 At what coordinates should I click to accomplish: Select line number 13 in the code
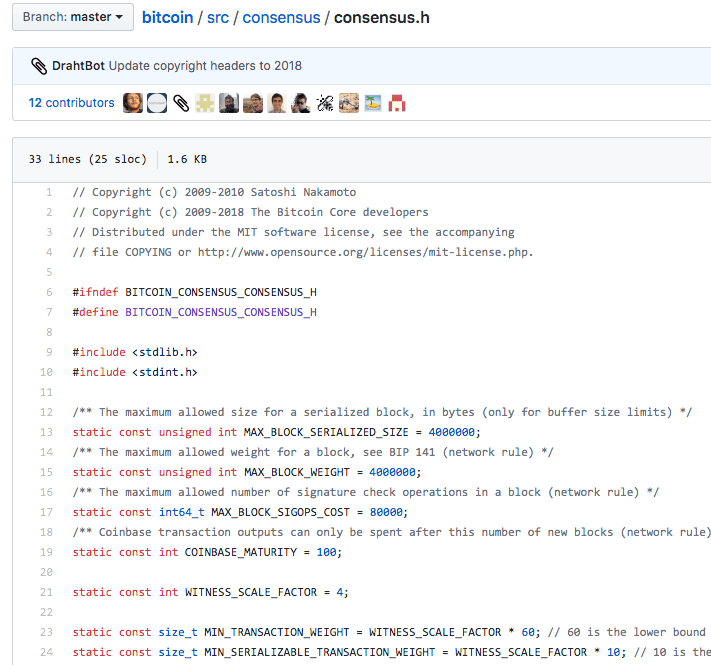48,432
